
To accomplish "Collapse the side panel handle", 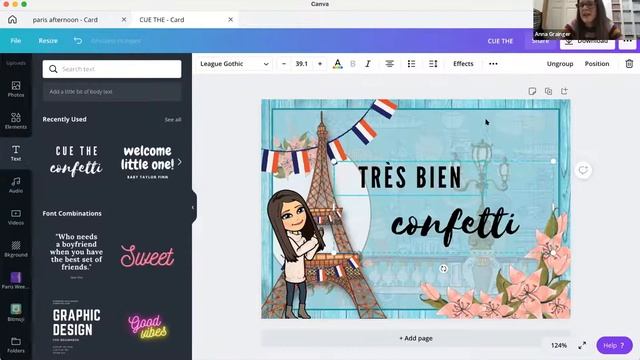I will tap(193, 207).
